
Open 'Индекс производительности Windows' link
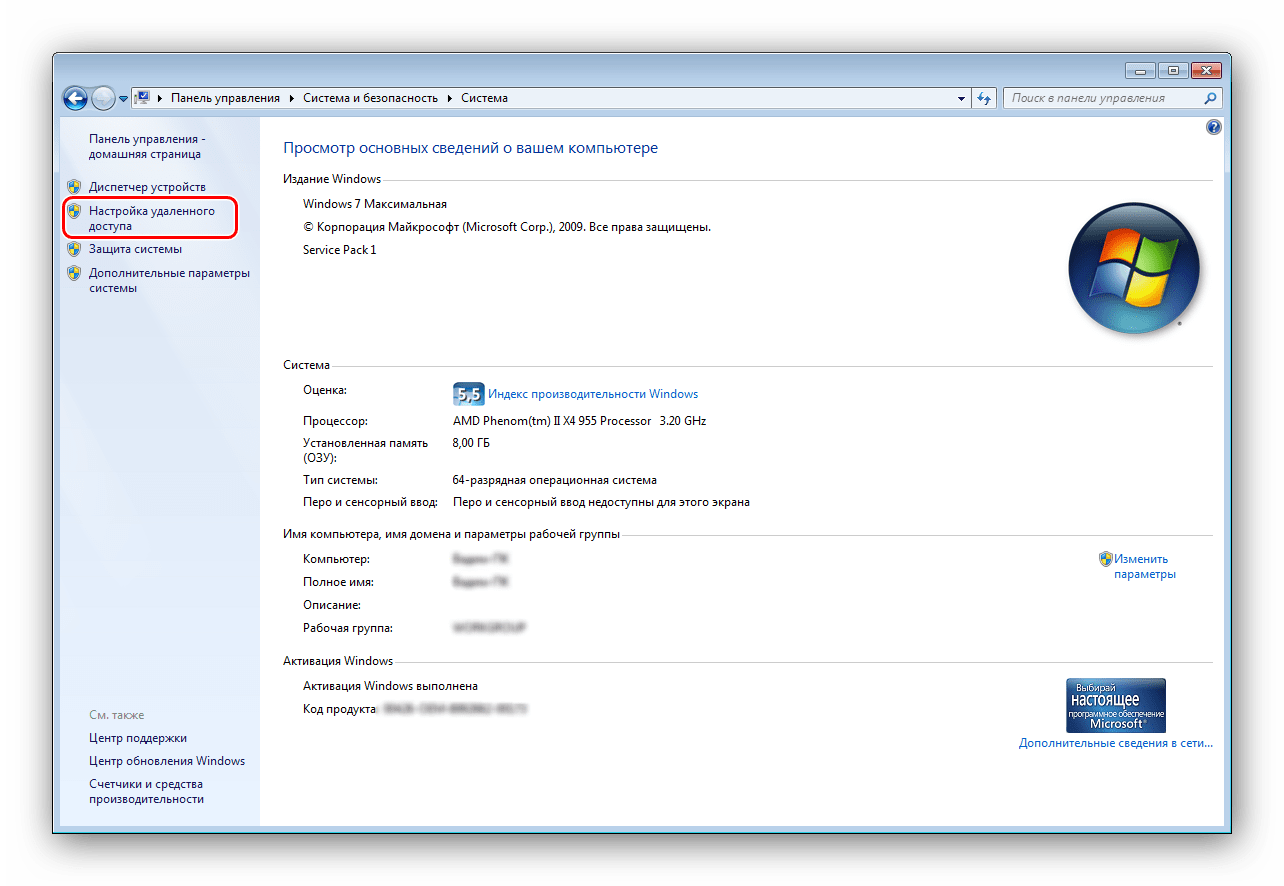coord(593,394)
